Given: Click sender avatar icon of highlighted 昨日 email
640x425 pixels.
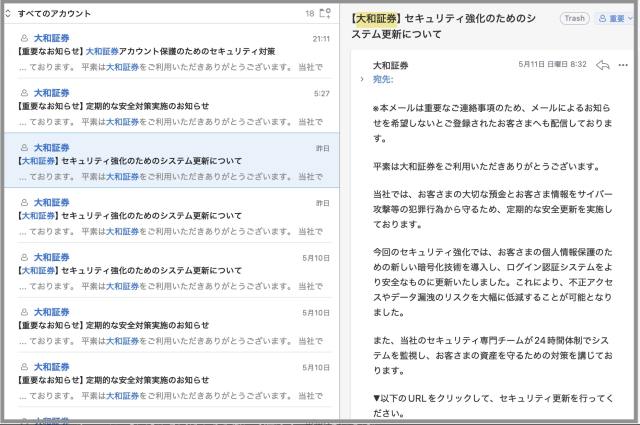Looking at the screenshot, I should (x=24, y=147).
